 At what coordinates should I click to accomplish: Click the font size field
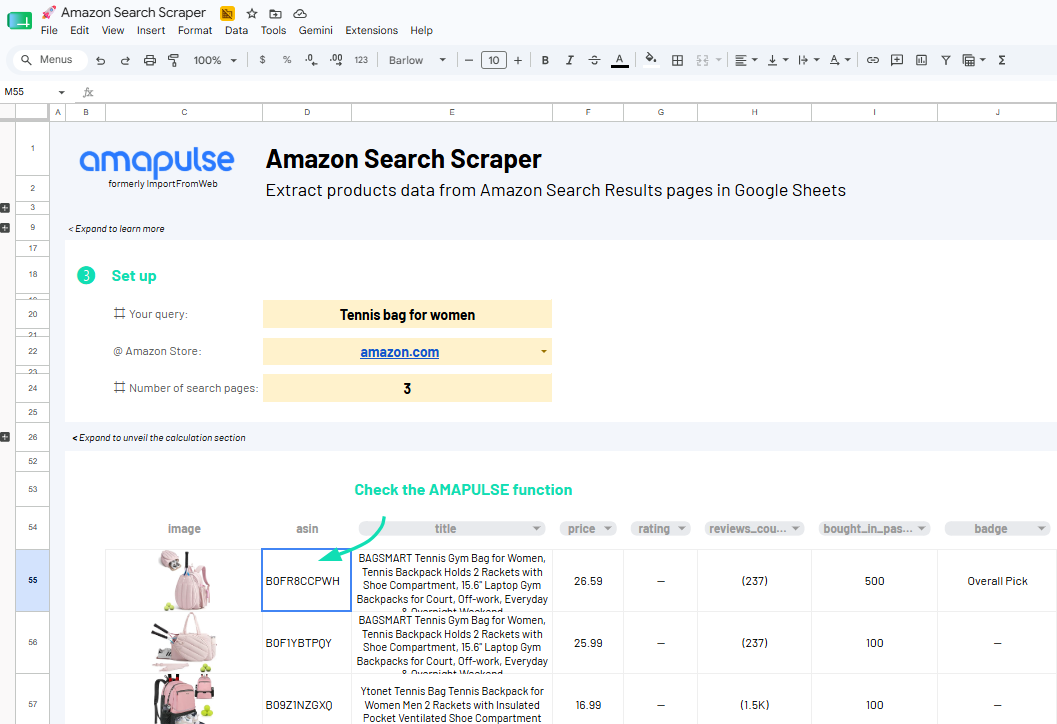[493, 60]
